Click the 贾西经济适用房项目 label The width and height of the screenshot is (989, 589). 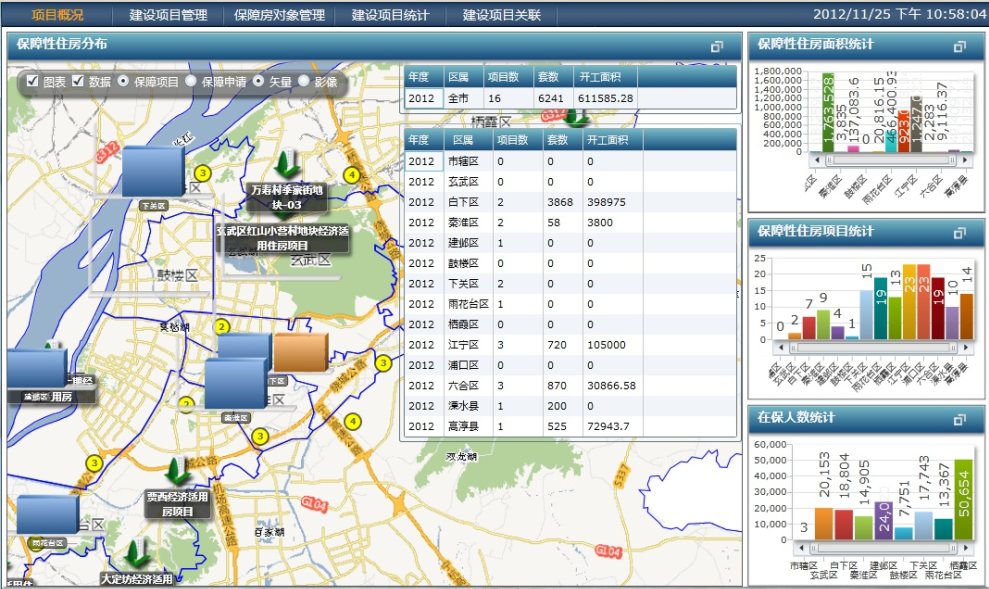[x=177, y=504]
